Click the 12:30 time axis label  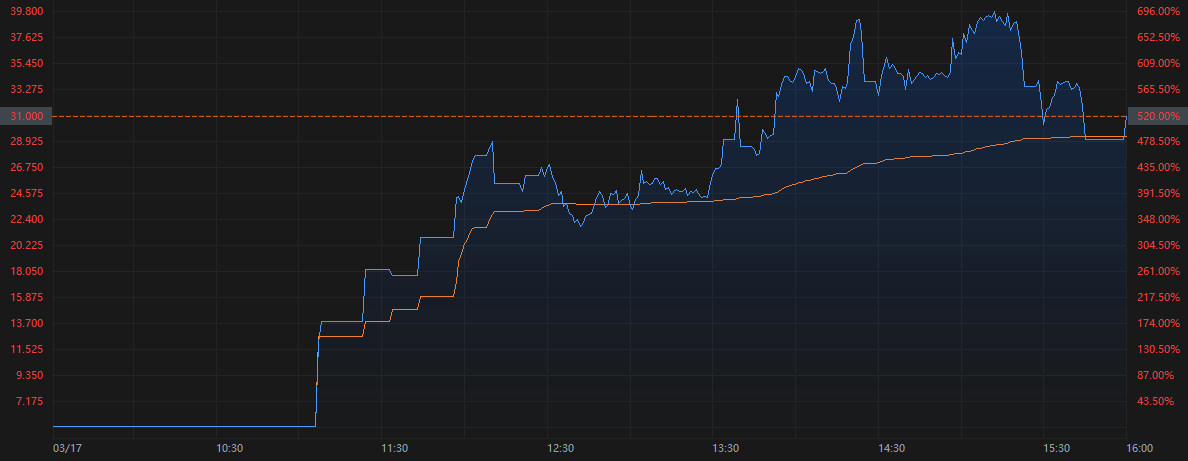click(x=561, y=448)
